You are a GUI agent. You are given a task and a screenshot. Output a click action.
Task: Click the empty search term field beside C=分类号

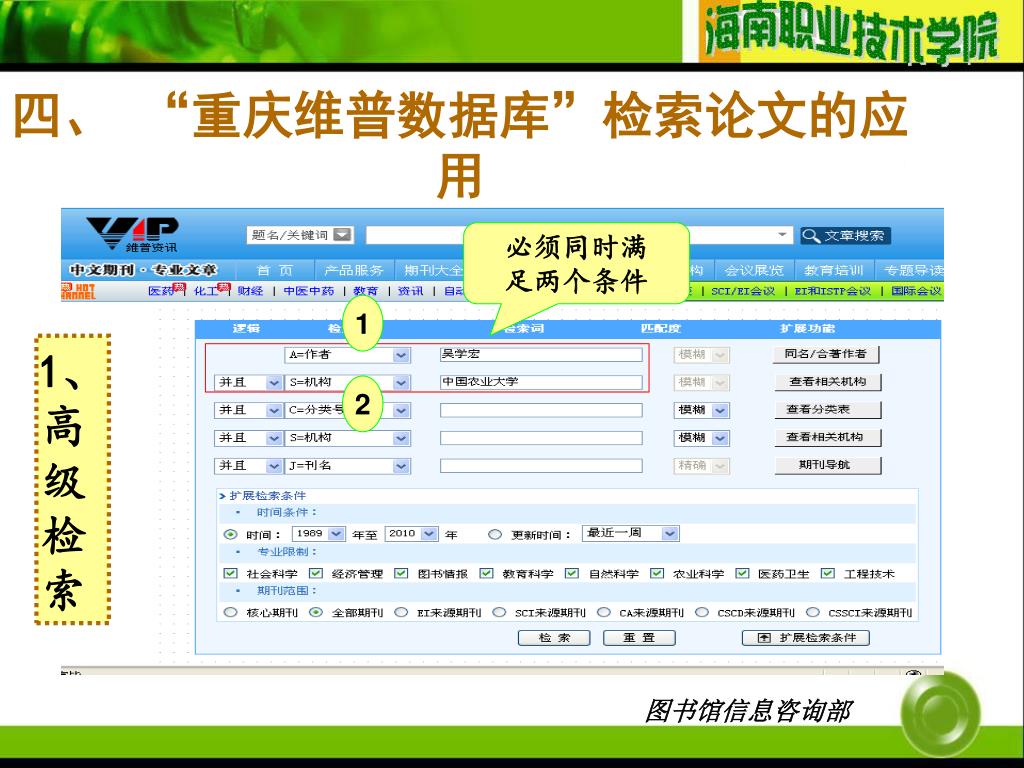tap(541, 410)
